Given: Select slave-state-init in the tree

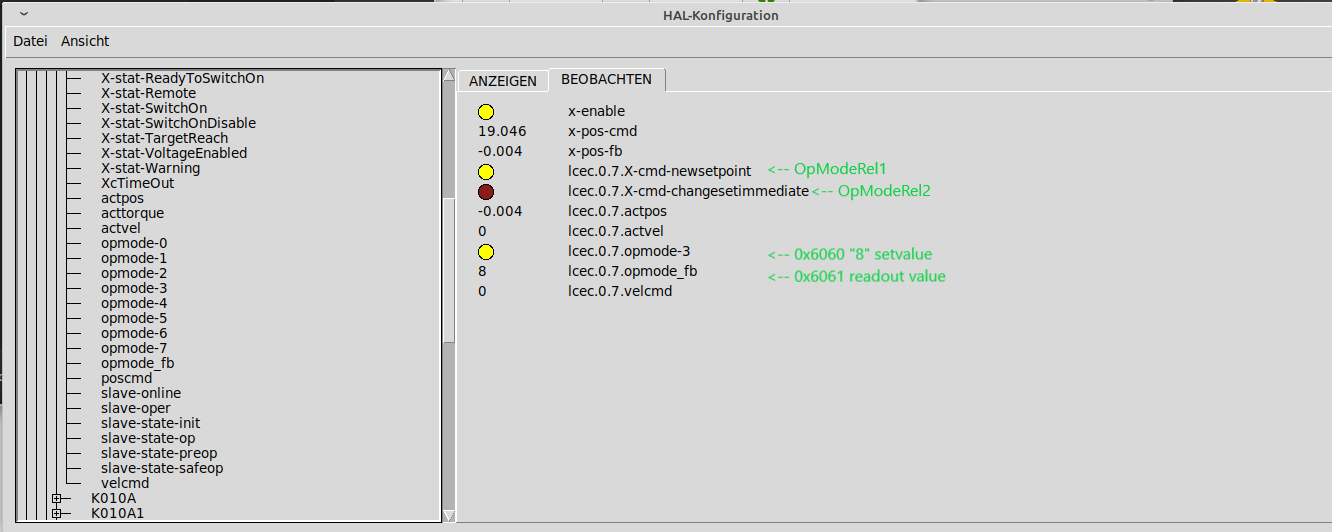Looking at the screenshot, I should [x=151, y=423].
